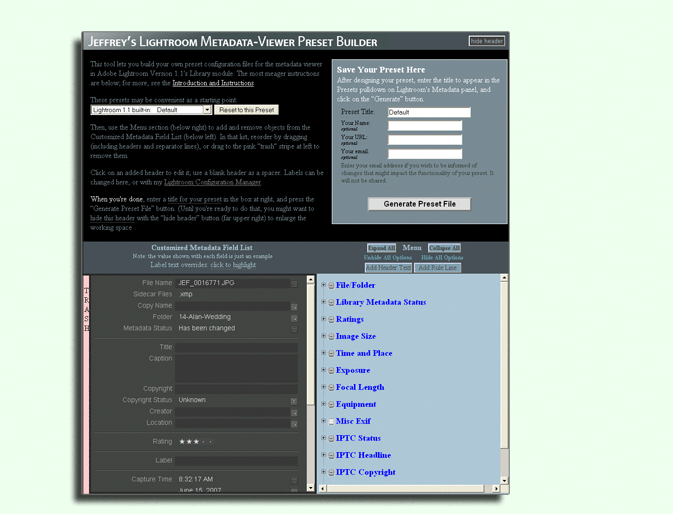Screen dimensions: 673x514
Task: Click the Your email input field
Action: (x=425, y=154)
